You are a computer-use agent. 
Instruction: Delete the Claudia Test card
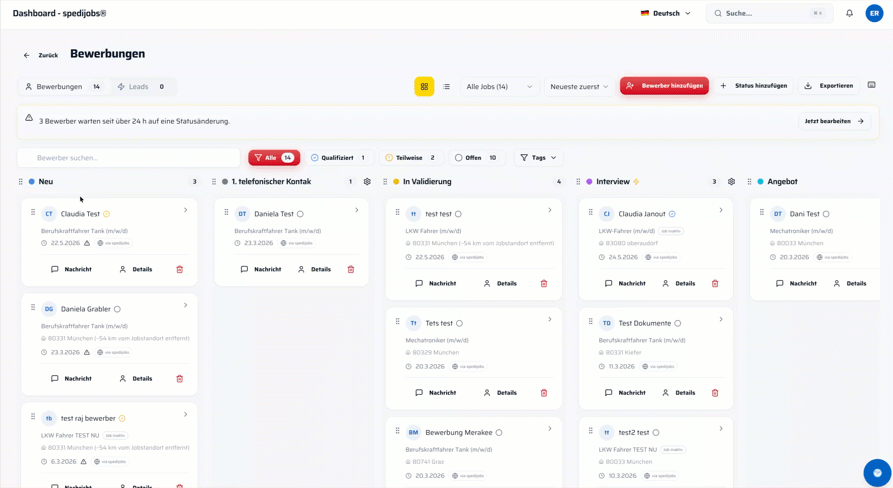point(179,269)
